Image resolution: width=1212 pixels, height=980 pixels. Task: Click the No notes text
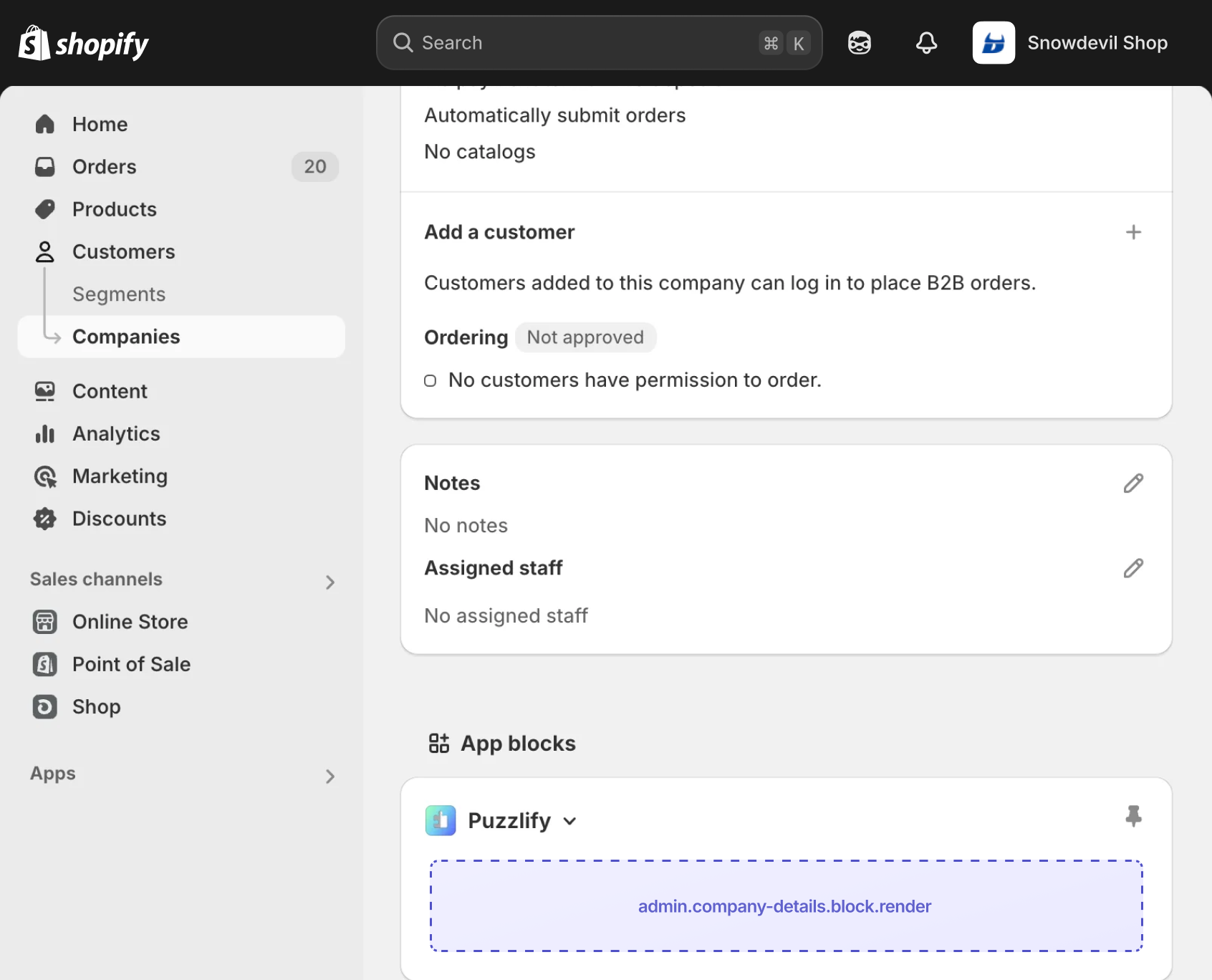point(466,526)
